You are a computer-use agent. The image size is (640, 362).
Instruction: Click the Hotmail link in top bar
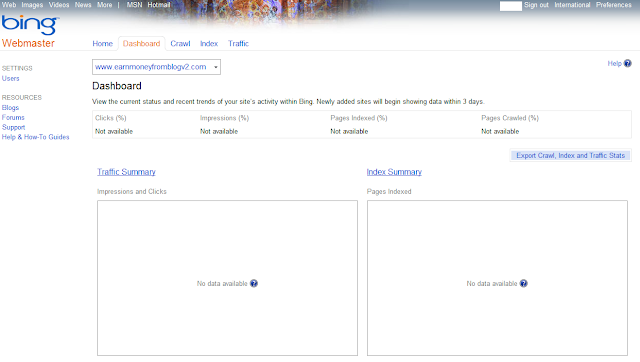click(159, 5)
